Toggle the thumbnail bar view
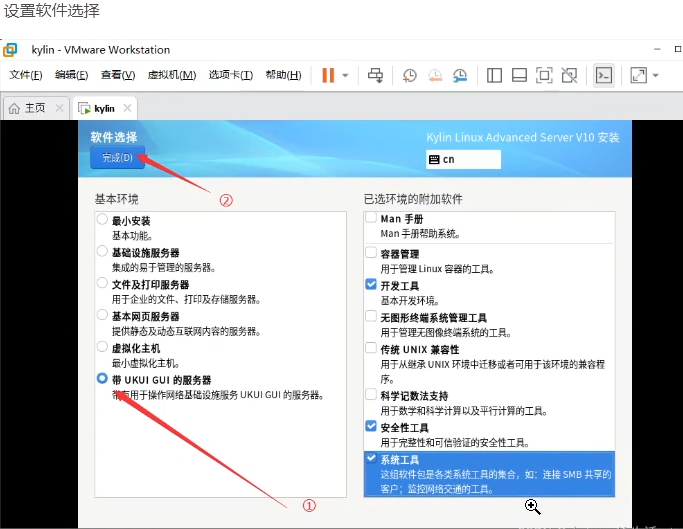Screen dimensions: 683x529 point(519,75)
